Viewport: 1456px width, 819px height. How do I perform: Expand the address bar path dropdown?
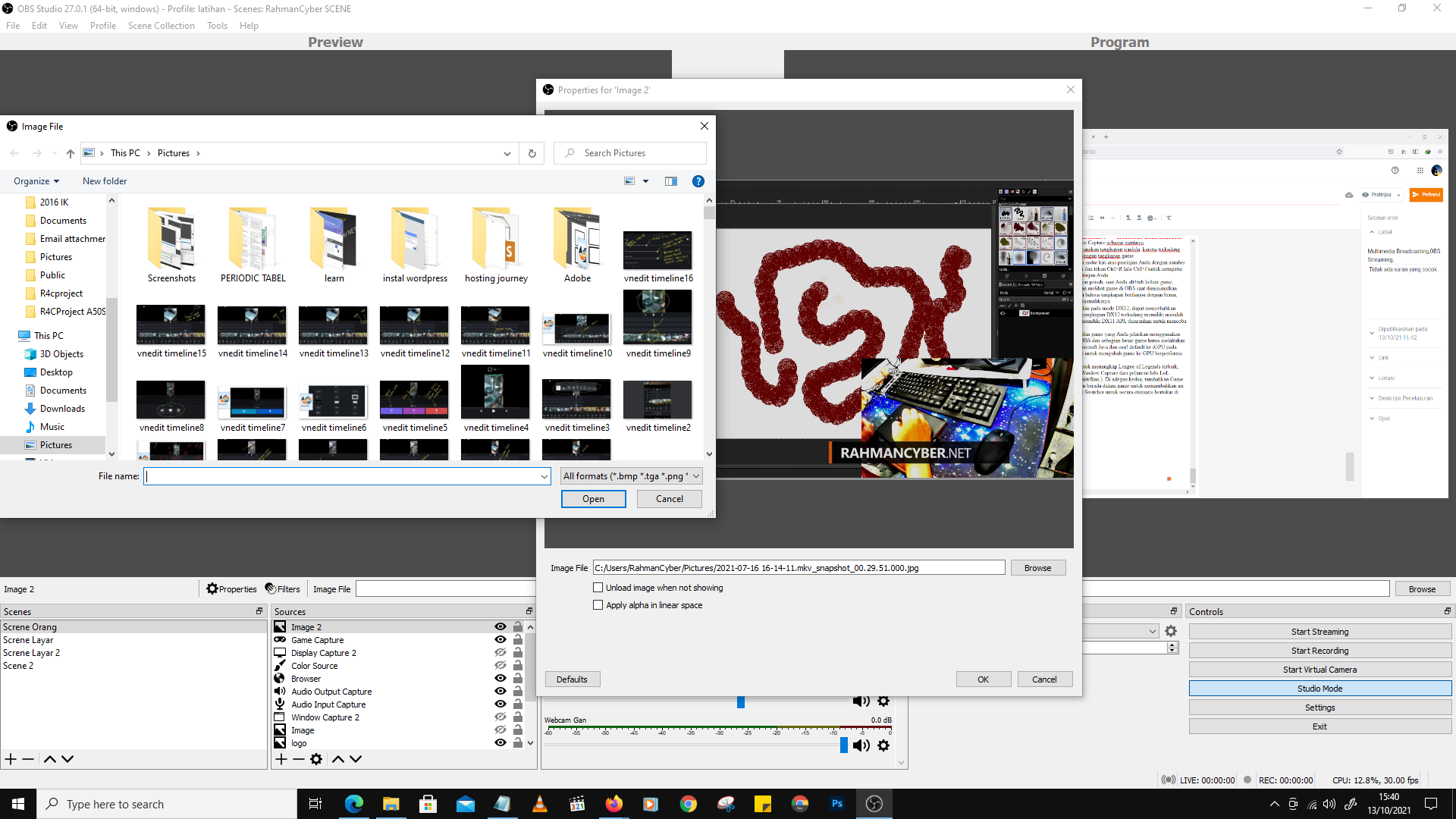tap(507, 153)
